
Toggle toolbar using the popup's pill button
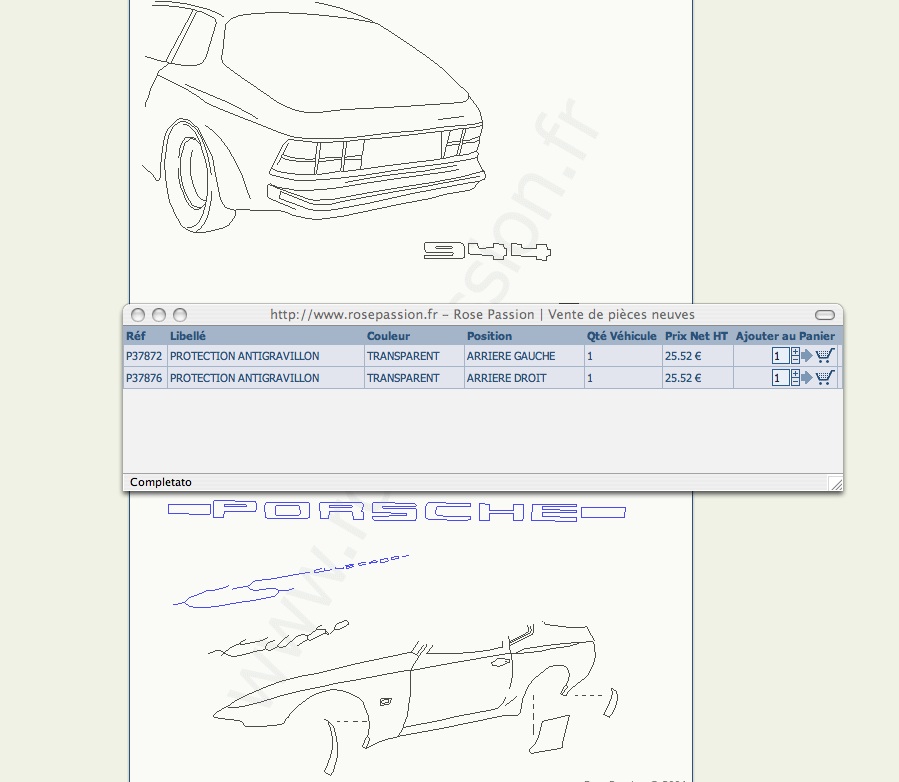point(824,315)
